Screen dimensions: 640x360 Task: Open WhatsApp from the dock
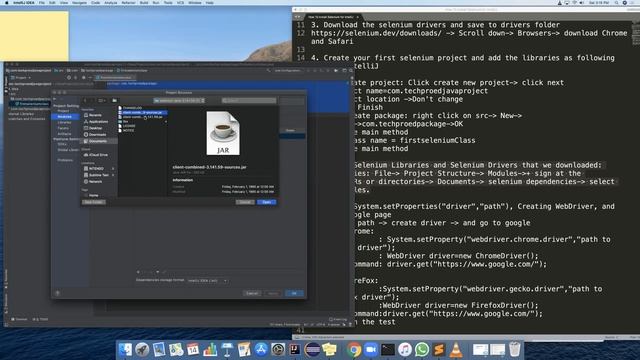click(x=422, y=350)
